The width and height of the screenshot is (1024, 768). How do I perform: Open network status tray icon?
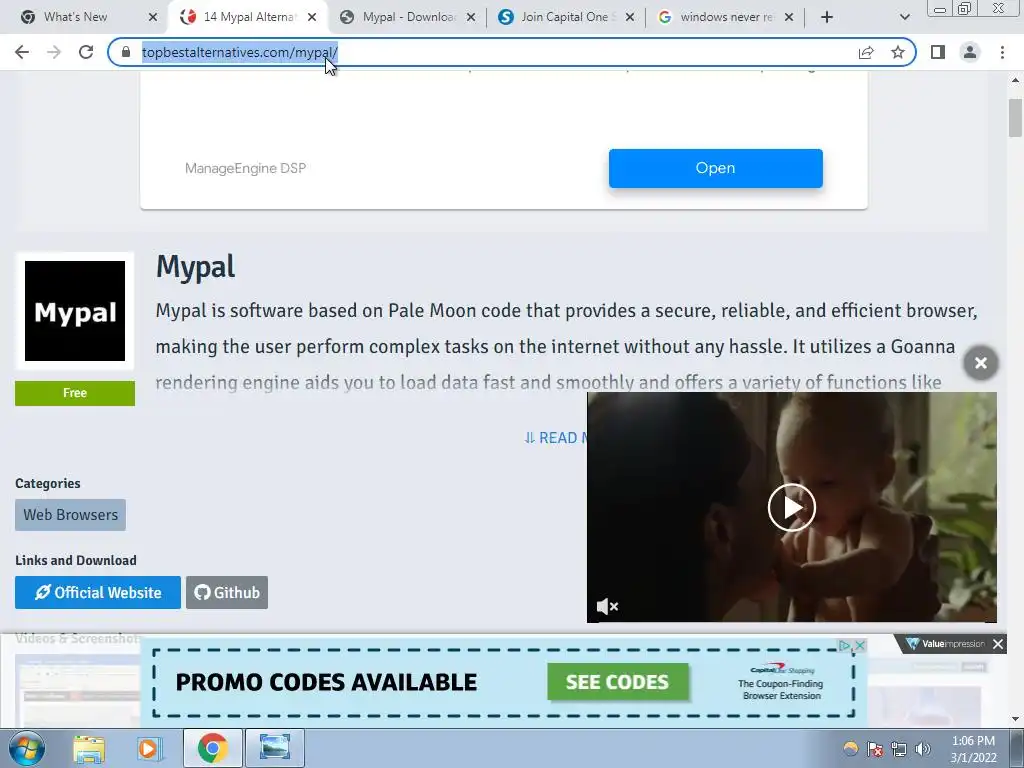tap(899, 749)
